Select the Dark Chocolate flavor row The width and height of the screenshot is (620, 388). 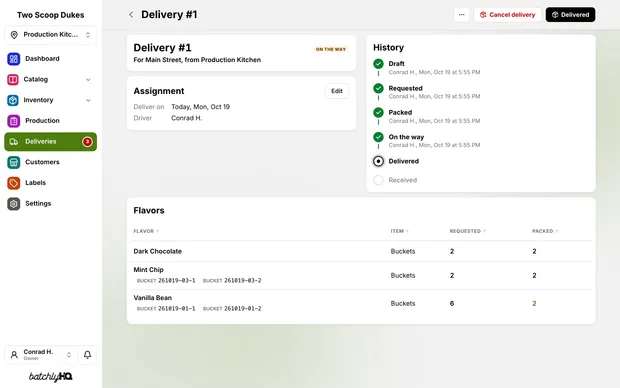pyautogui.click(x=362, y=251)
